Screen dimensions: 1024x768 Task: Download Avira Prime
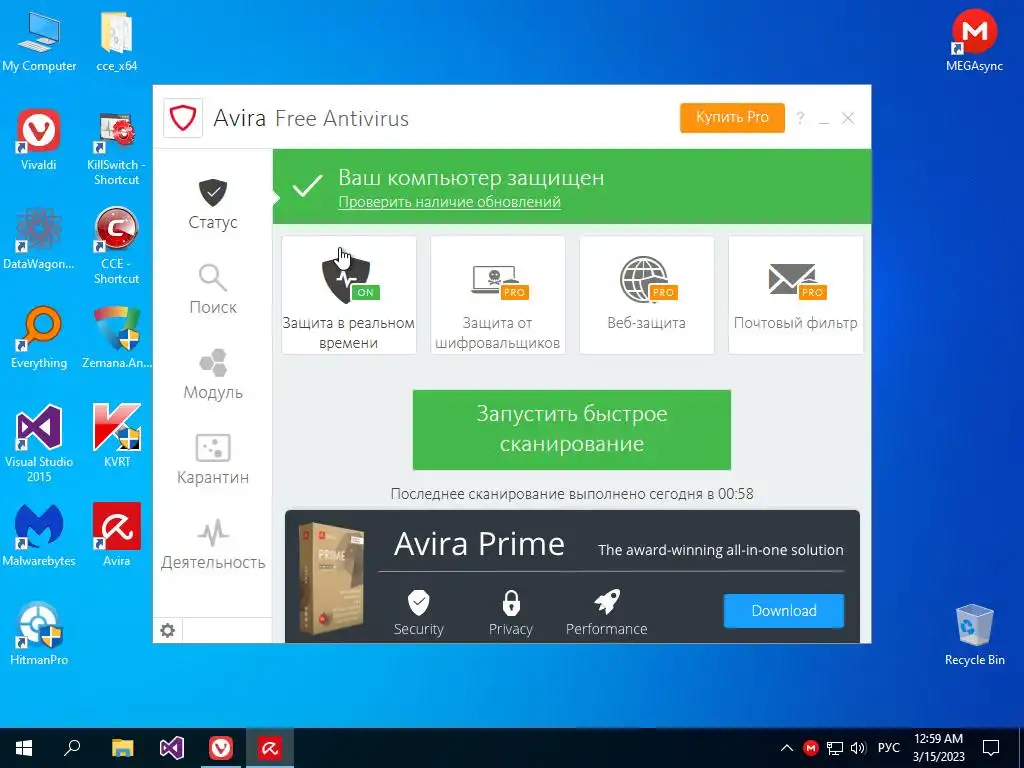[x=784, y=611]
